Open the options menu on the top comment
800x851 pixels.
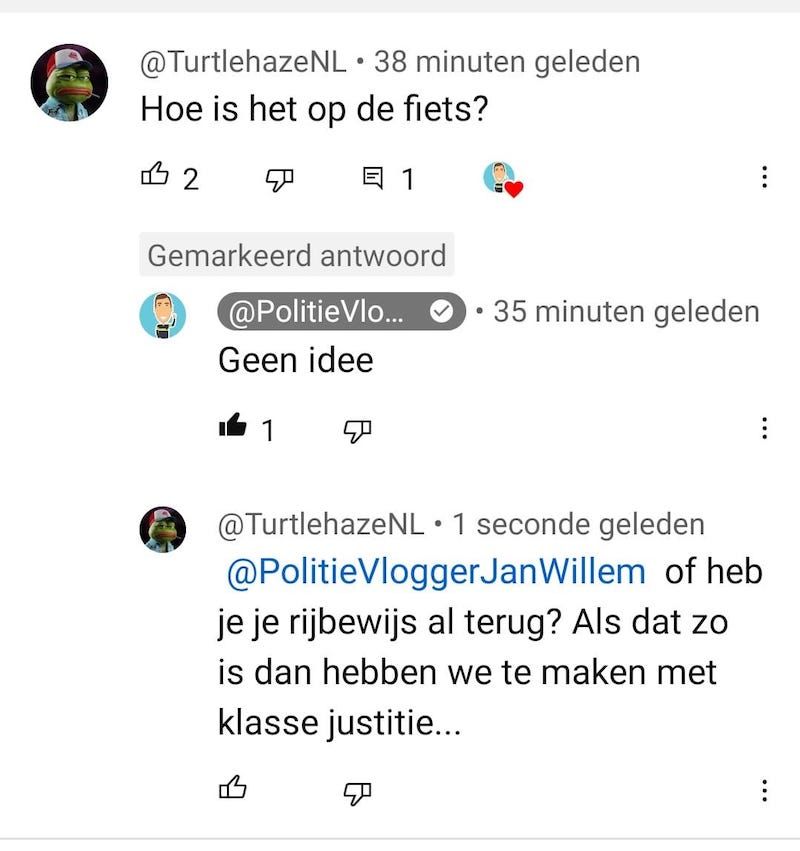pos(767,178)
